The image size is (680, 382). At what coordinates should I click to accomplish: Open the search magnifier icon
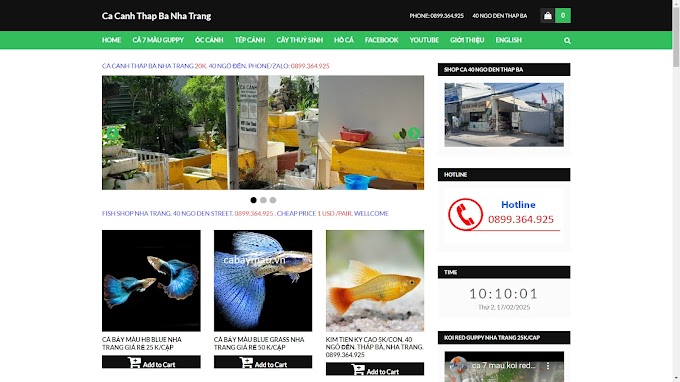click(567, 40)
